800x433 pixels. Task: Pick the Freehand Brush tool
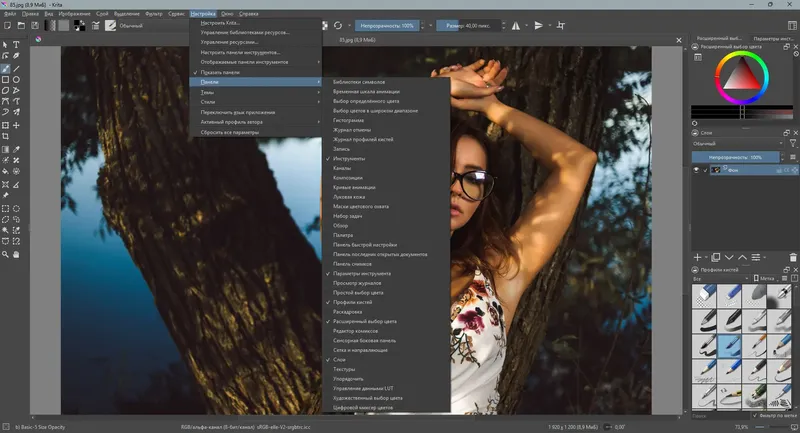pos(6,67)
